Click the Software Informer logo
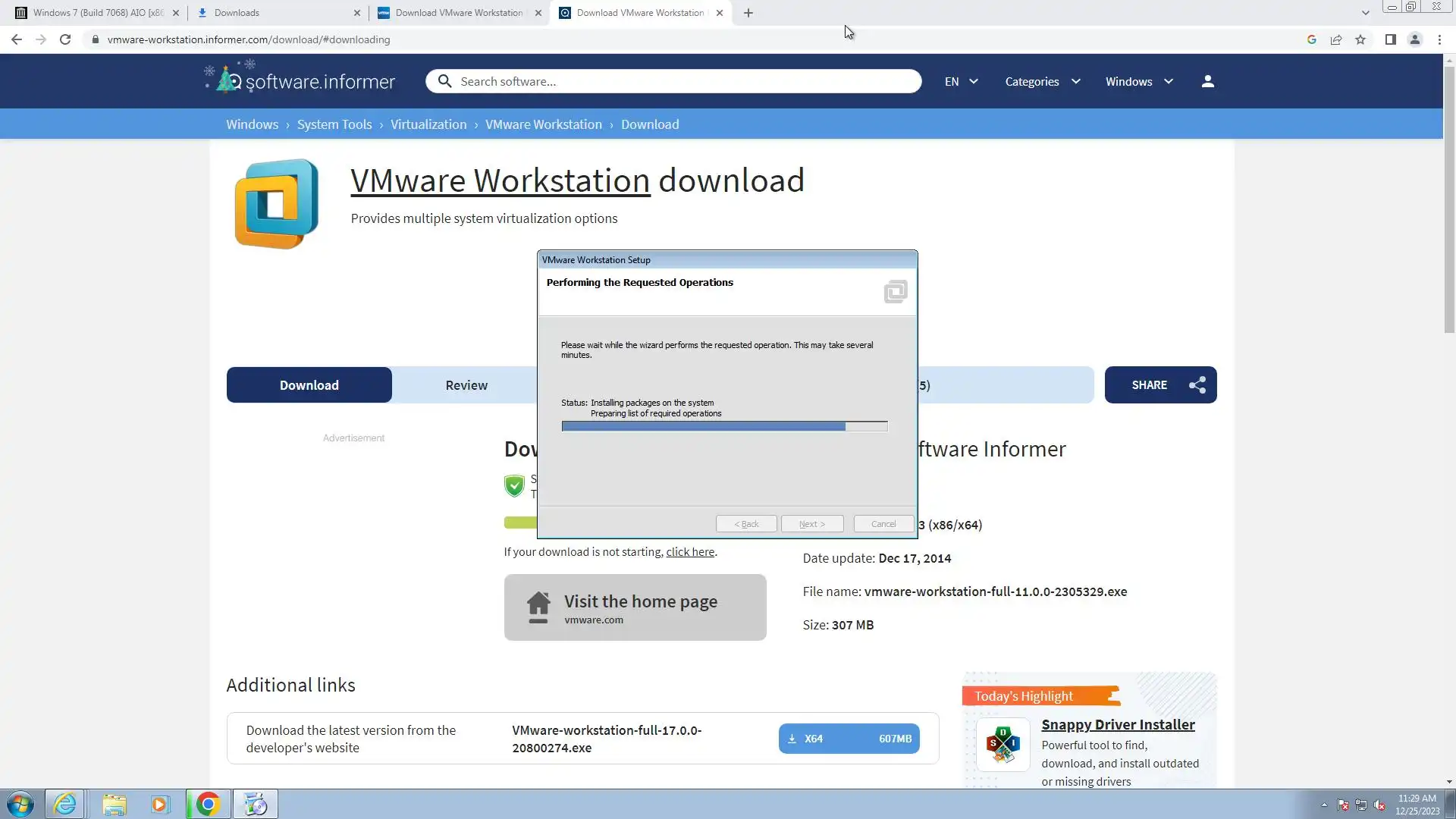The width and height of the screenshot is (1456, 819). 300,79
